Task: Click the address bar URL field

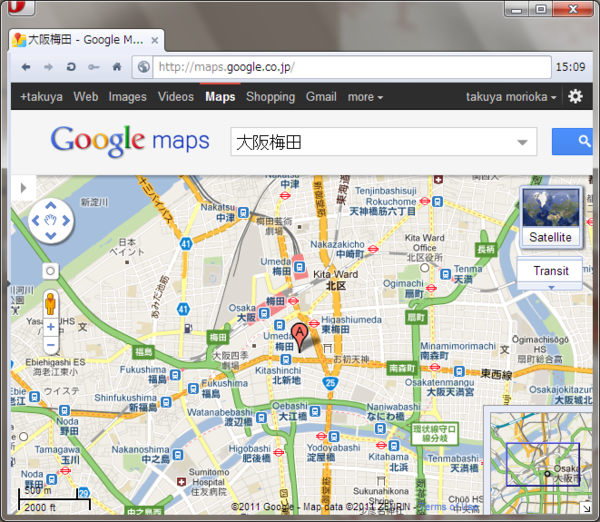Action: coord(352,67)
